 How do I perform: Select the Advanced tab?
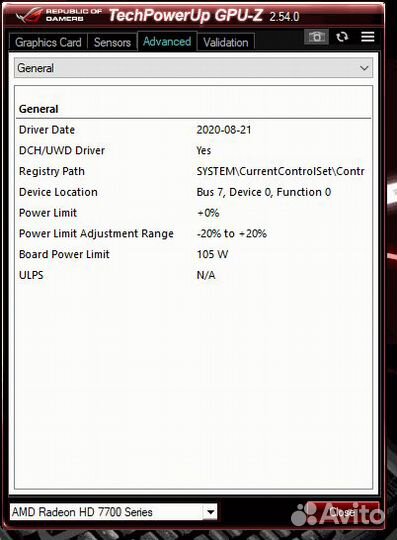[x=167, y=41]
